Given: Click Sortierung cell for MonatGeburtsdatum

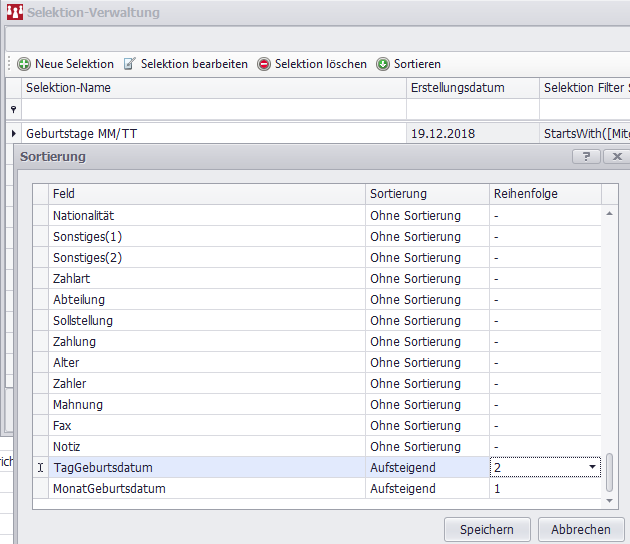Looking at the screenshot, I should tap(426, 489).
